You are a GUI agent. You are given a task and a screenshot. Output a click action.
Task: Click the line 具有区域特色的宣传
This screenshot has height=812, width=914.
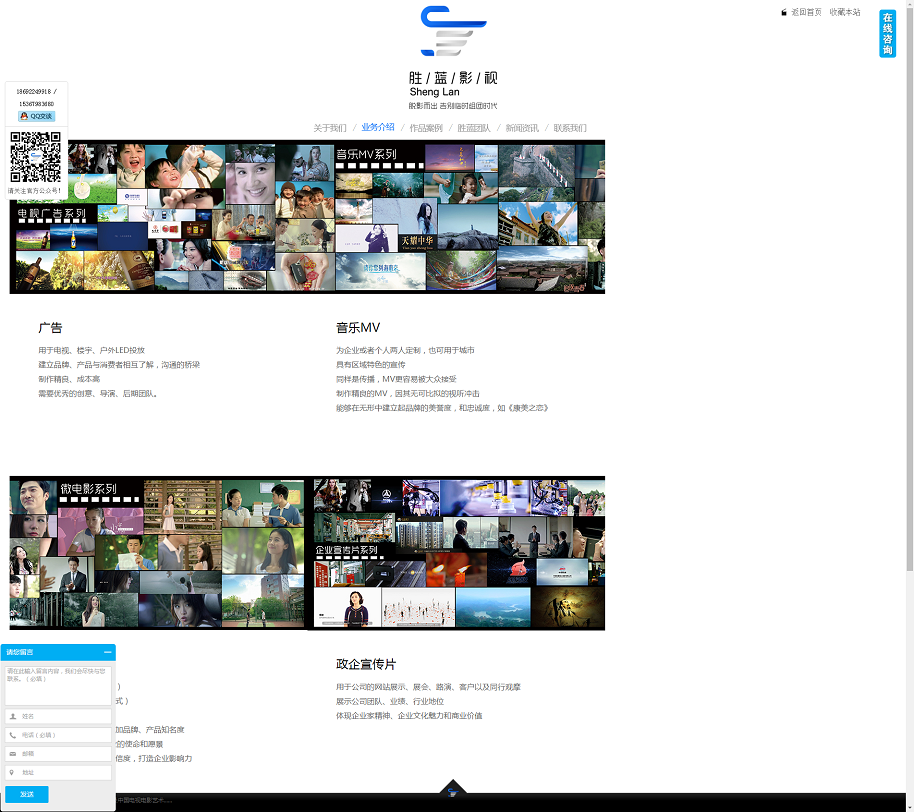[x=371, y=365]
